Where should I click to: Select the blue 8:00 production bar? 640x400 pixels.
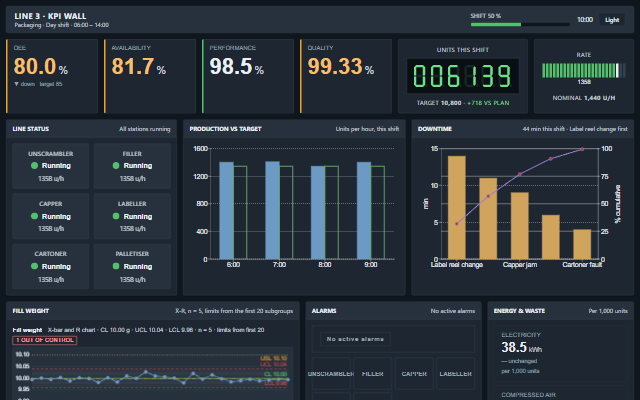[318, 212]
